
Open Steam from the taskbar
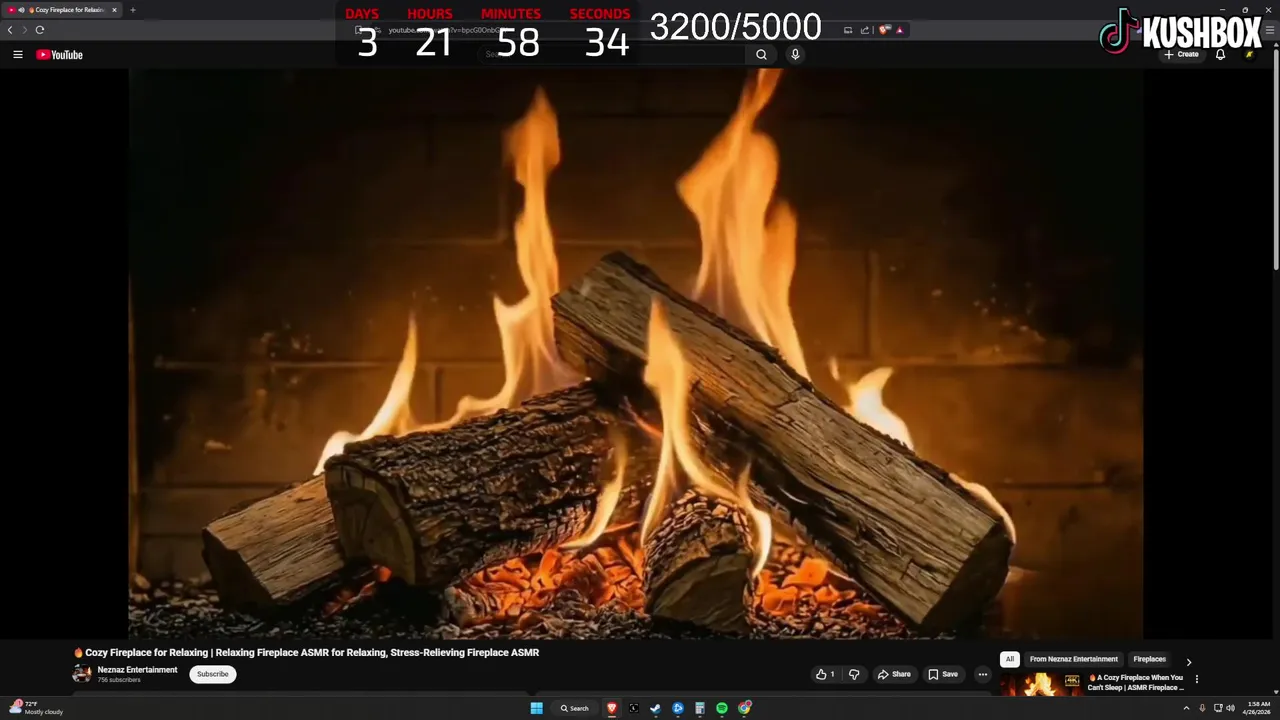656,708
